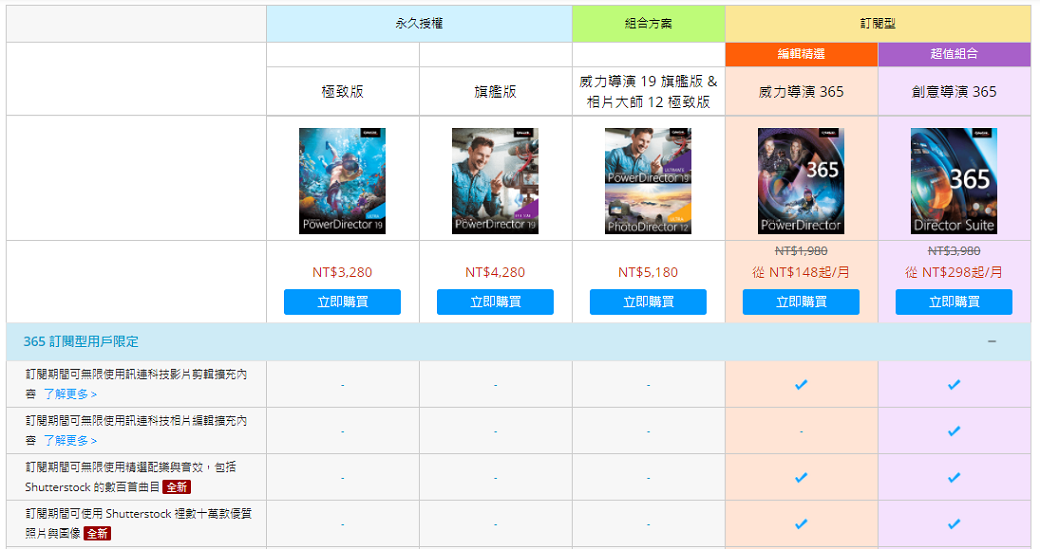
Task: Click 全新 badge on Shutterstock music row
Action: [x=176, y=487]
